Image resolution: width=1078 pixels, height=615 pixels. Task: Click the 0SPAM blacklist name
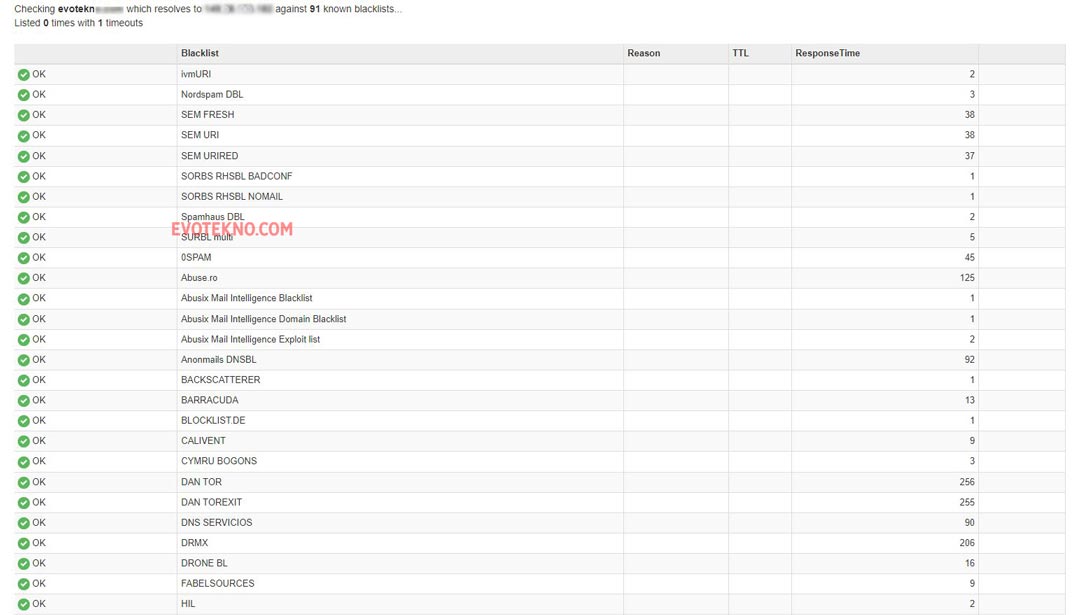click(196, 257)
